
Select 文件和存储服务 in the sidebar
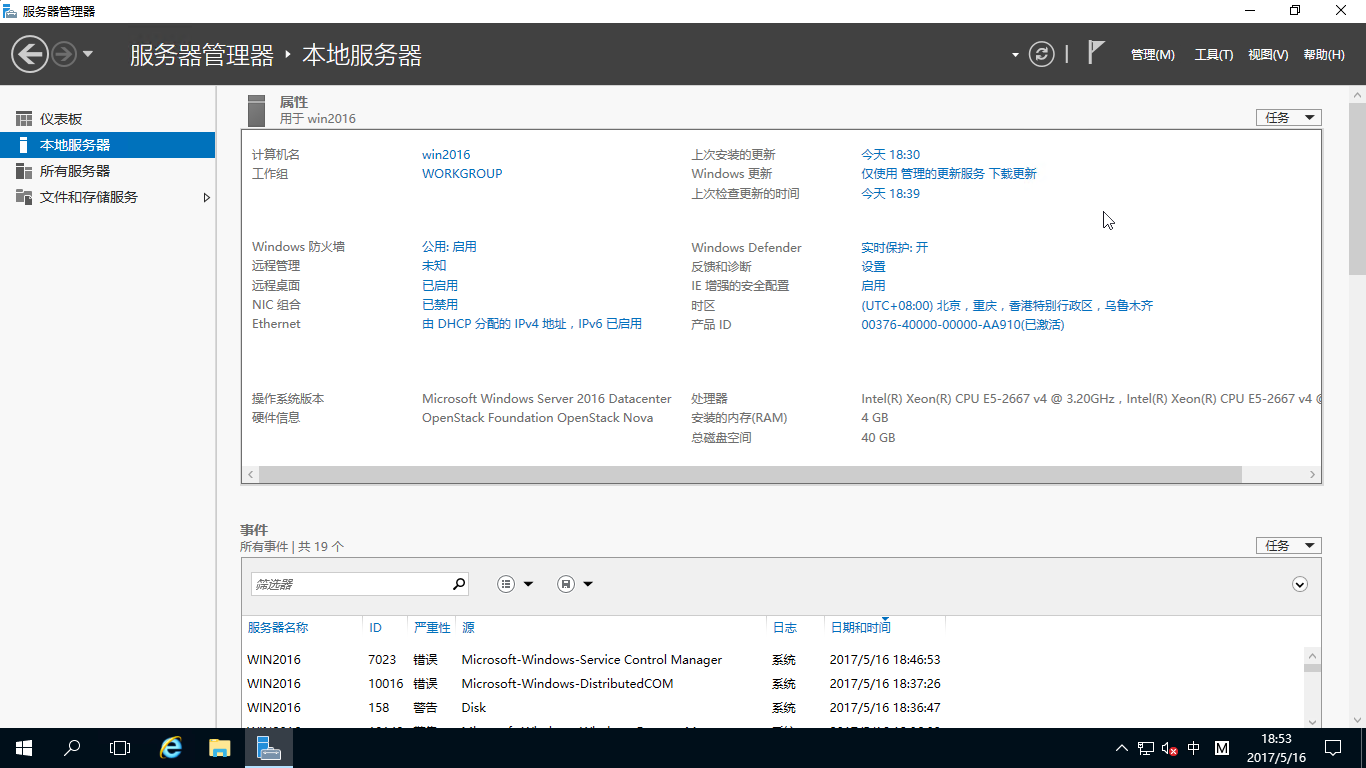click(x=107, y=197)
